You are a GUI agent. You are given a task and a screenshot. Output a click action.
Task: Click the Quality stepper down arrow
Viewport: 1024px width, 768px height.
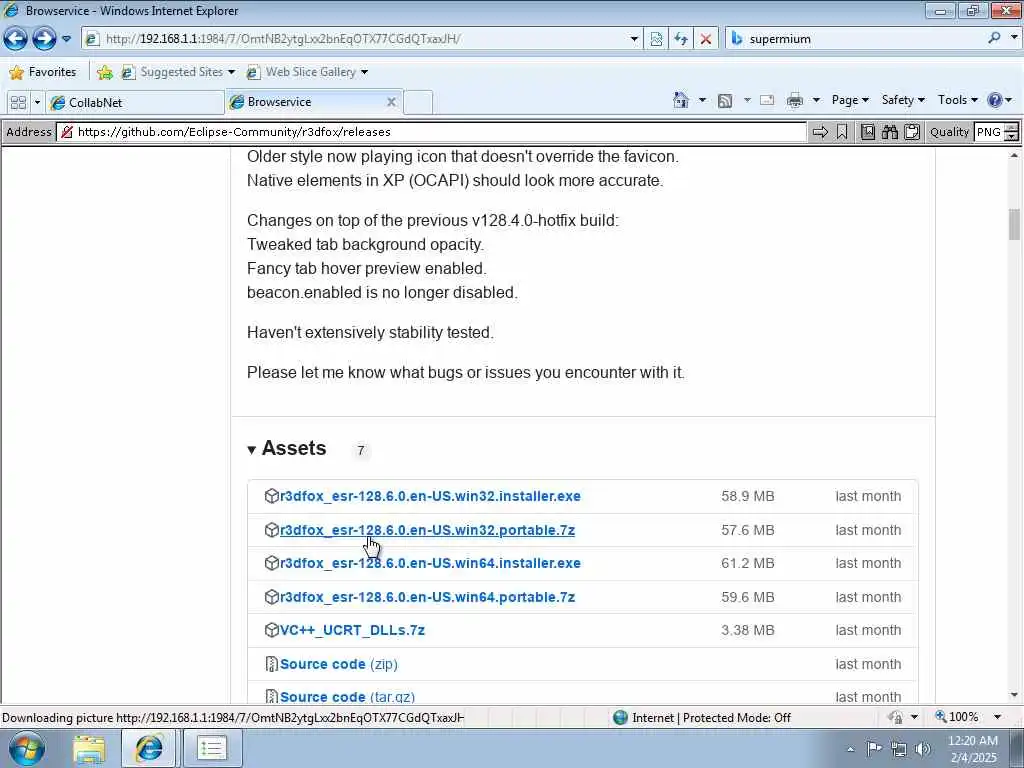pos(1012,136)
